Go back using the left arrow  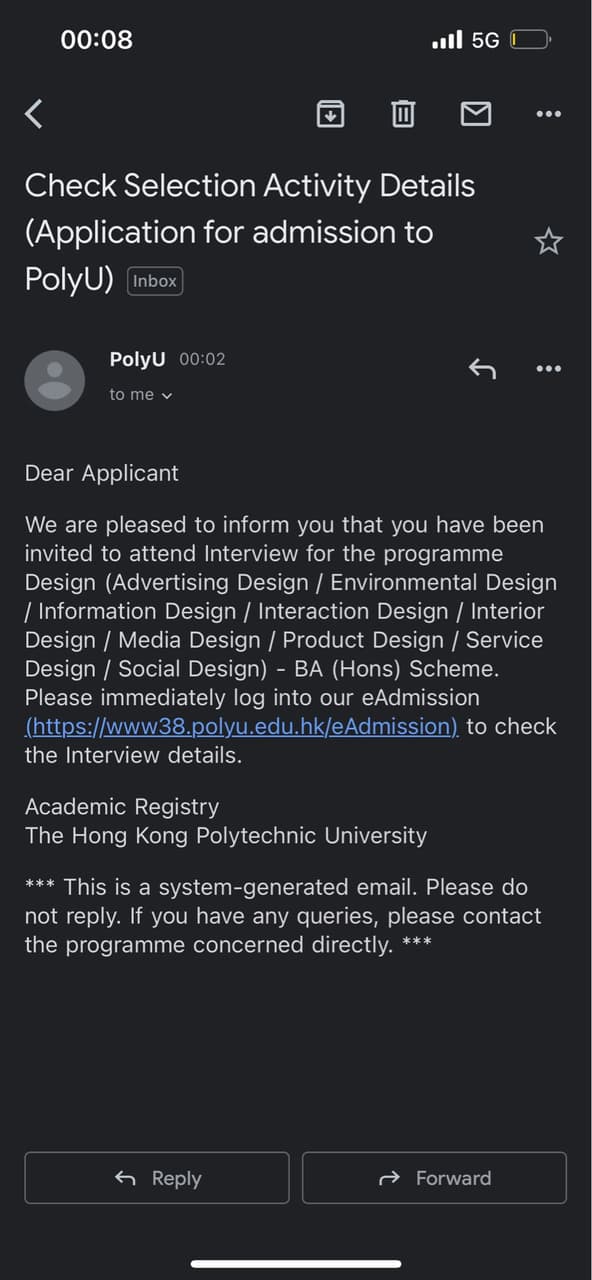pos(34,114)
